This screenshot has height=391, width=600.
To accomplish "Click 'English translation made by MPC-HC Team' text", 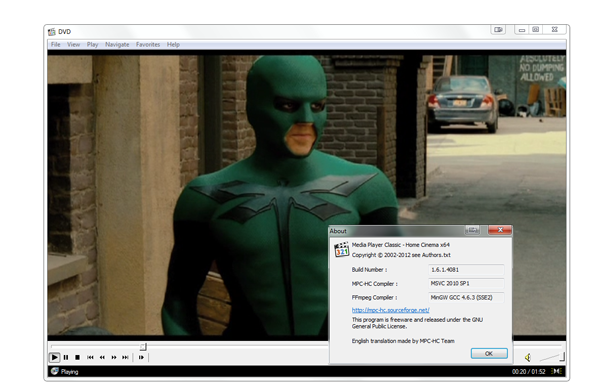I will tap(403, 341).
